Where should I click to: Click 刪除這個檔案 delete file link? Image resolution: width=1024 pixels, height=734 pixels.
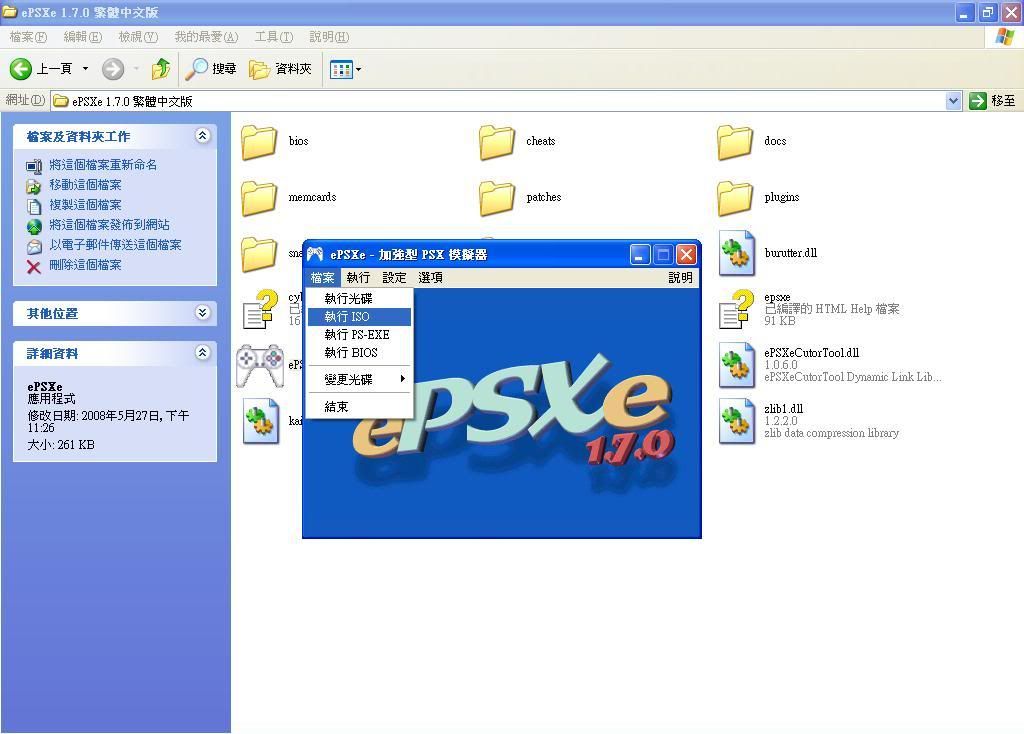86,265
